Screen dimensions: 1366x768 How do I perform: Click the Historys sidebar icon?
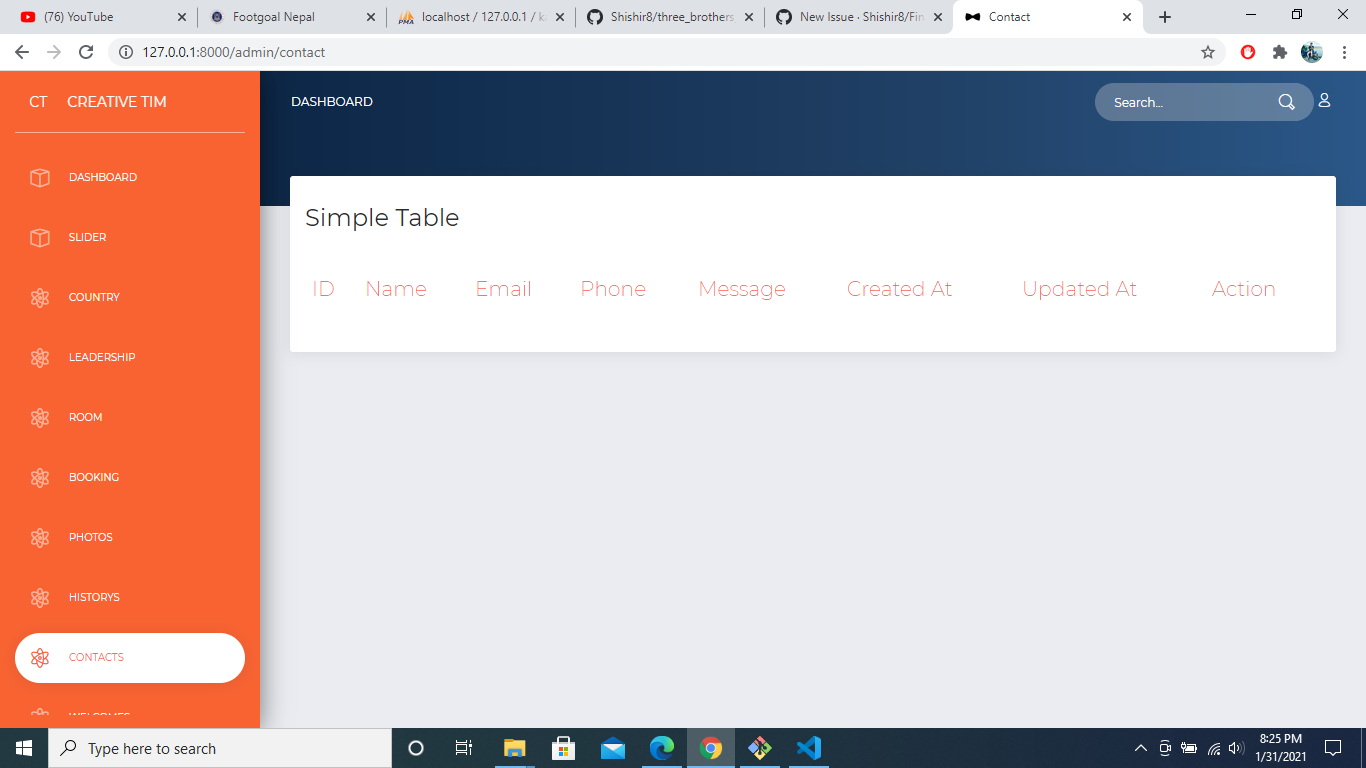(40, 597)
